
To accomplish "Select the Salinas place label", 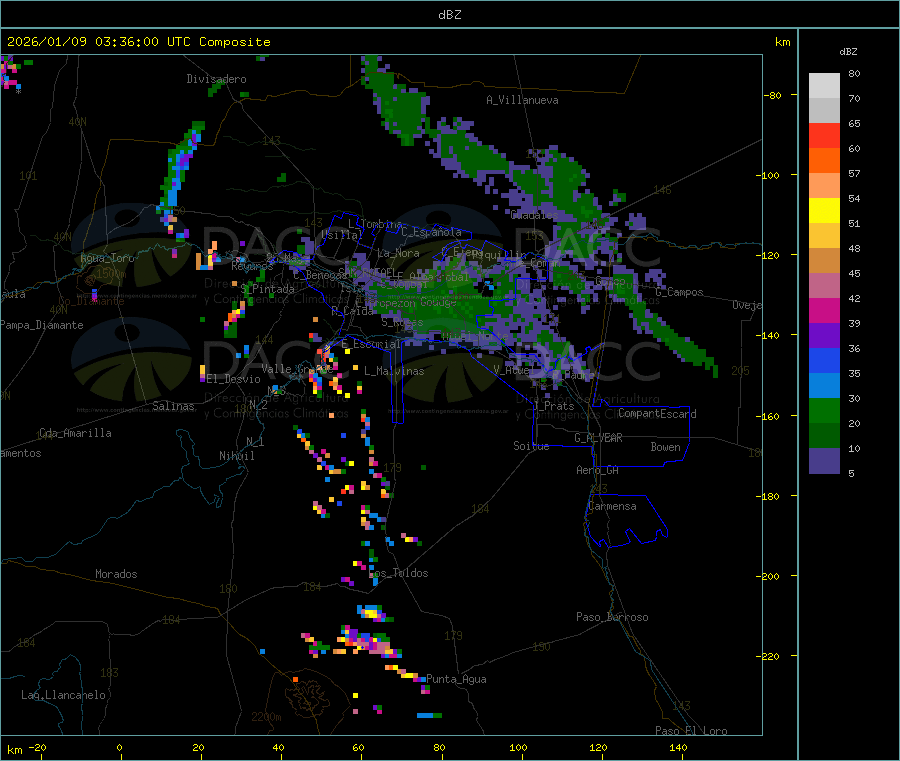I will pos(175,406).
